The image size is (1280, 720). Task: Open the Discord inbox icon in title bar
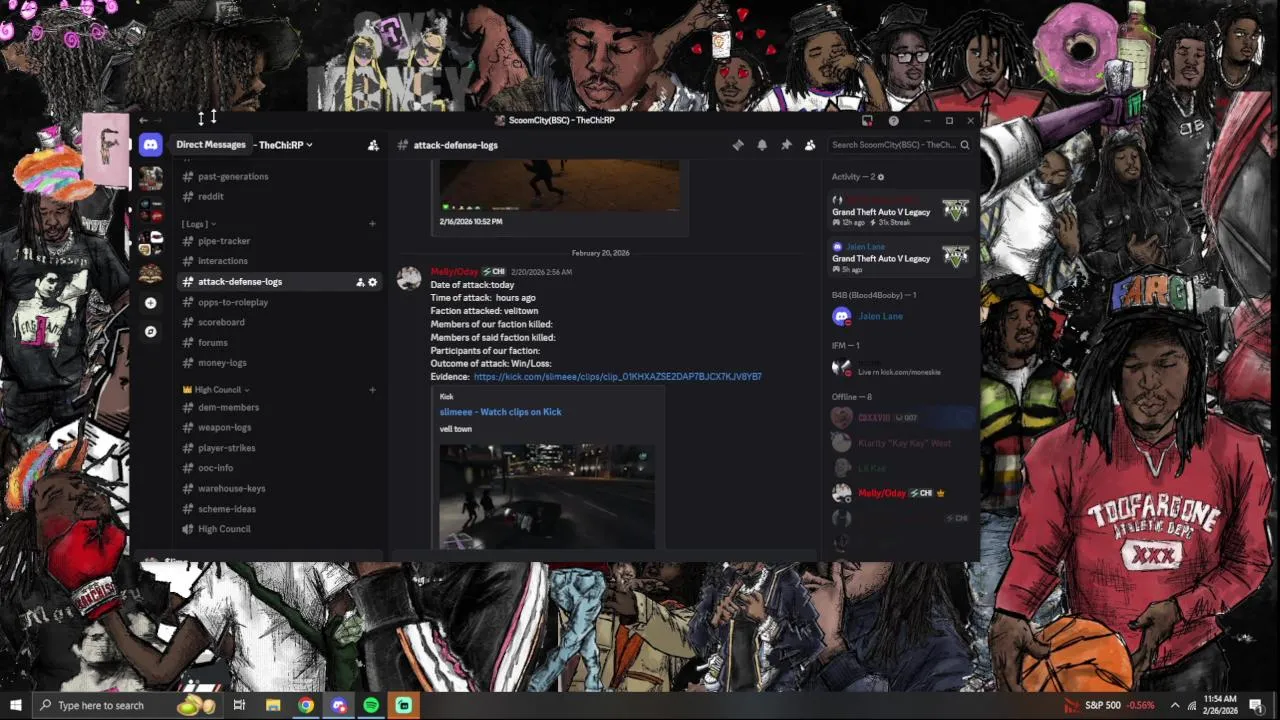click(867, 121)
